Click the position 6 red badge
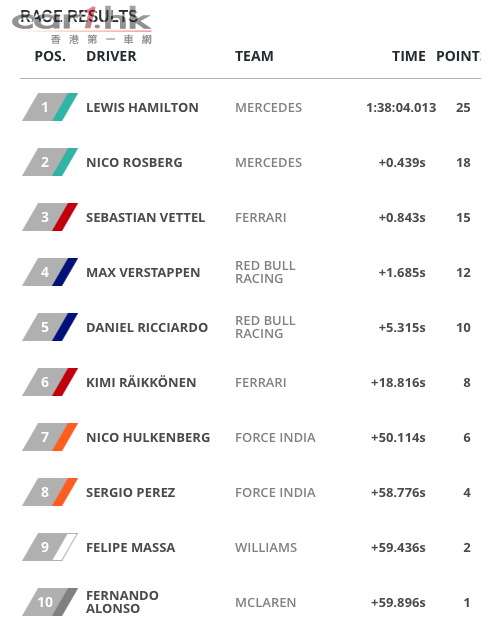Screen dimensions: 496x637 50,382
